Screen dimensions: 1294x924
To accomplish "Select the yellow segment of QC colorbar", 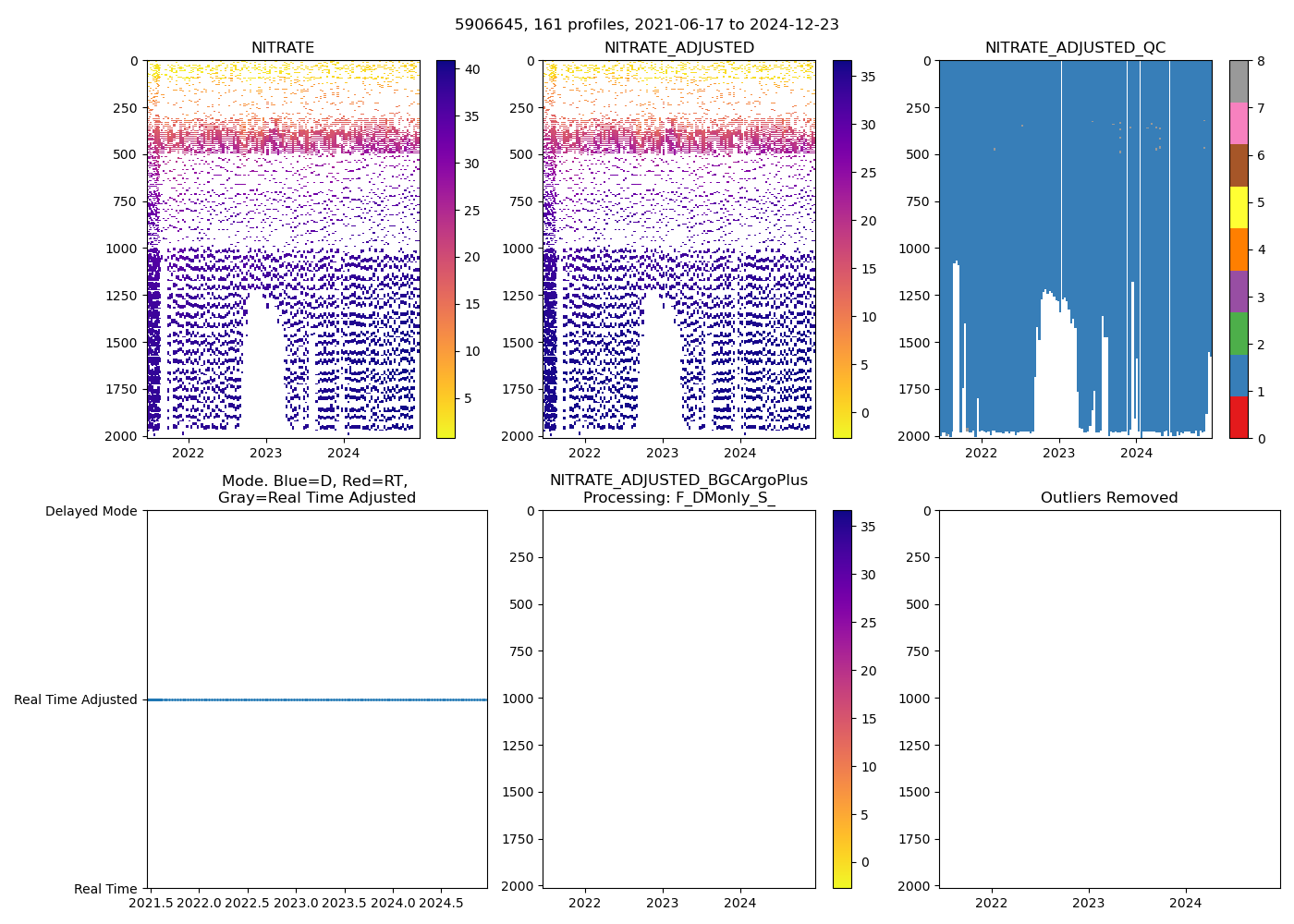I will click(x=1239, y=207).
